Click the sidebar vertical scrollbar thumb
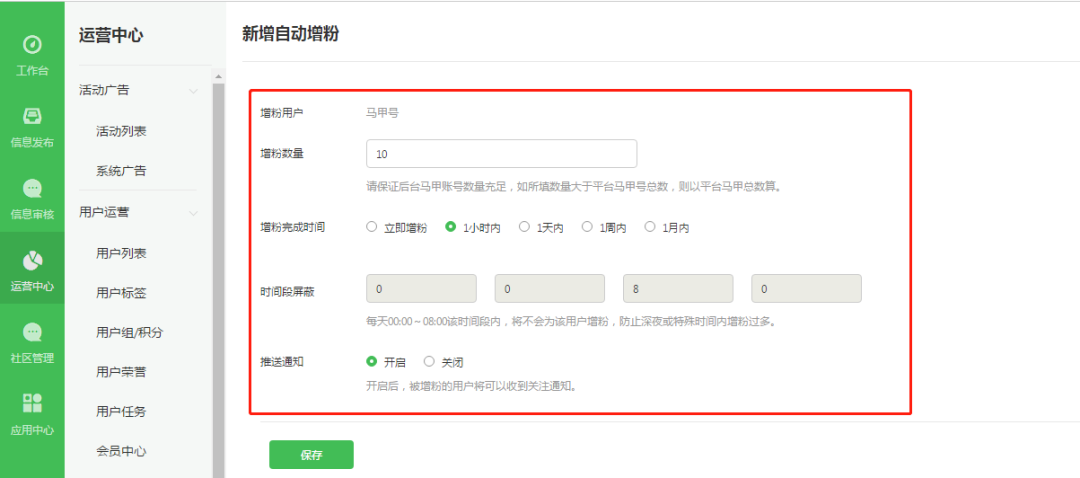Image resolution: width=1080 pixels, height=478 pixels. pos(218,279)
